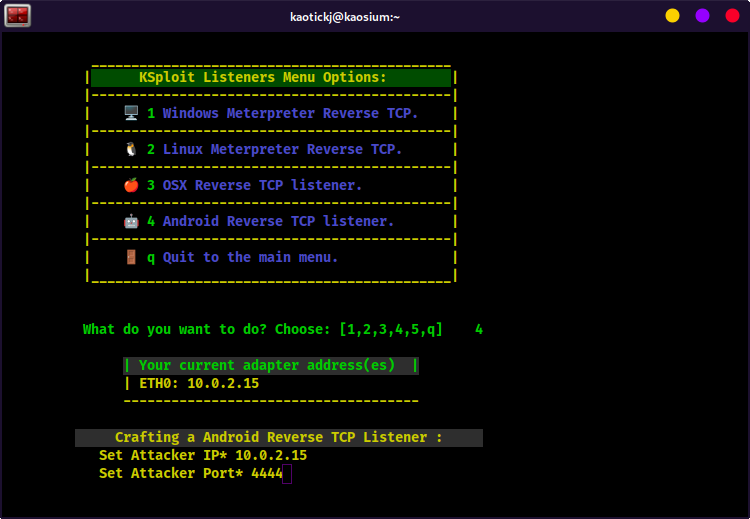Click the window title 'kaotickj@kaosium:~'
The width and height of the screenshot is (750, 519).
[345, 17]
